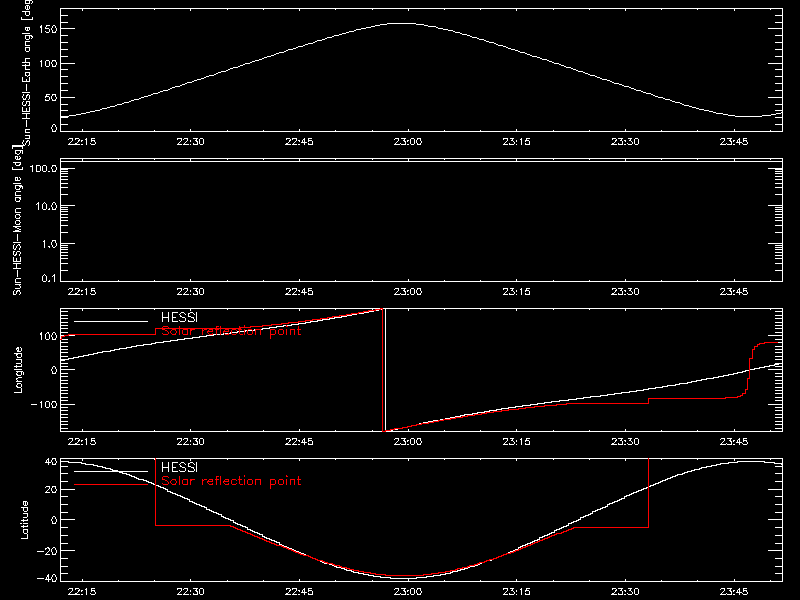Click the -100 tick on Longitude axis

tap(44, 404)
